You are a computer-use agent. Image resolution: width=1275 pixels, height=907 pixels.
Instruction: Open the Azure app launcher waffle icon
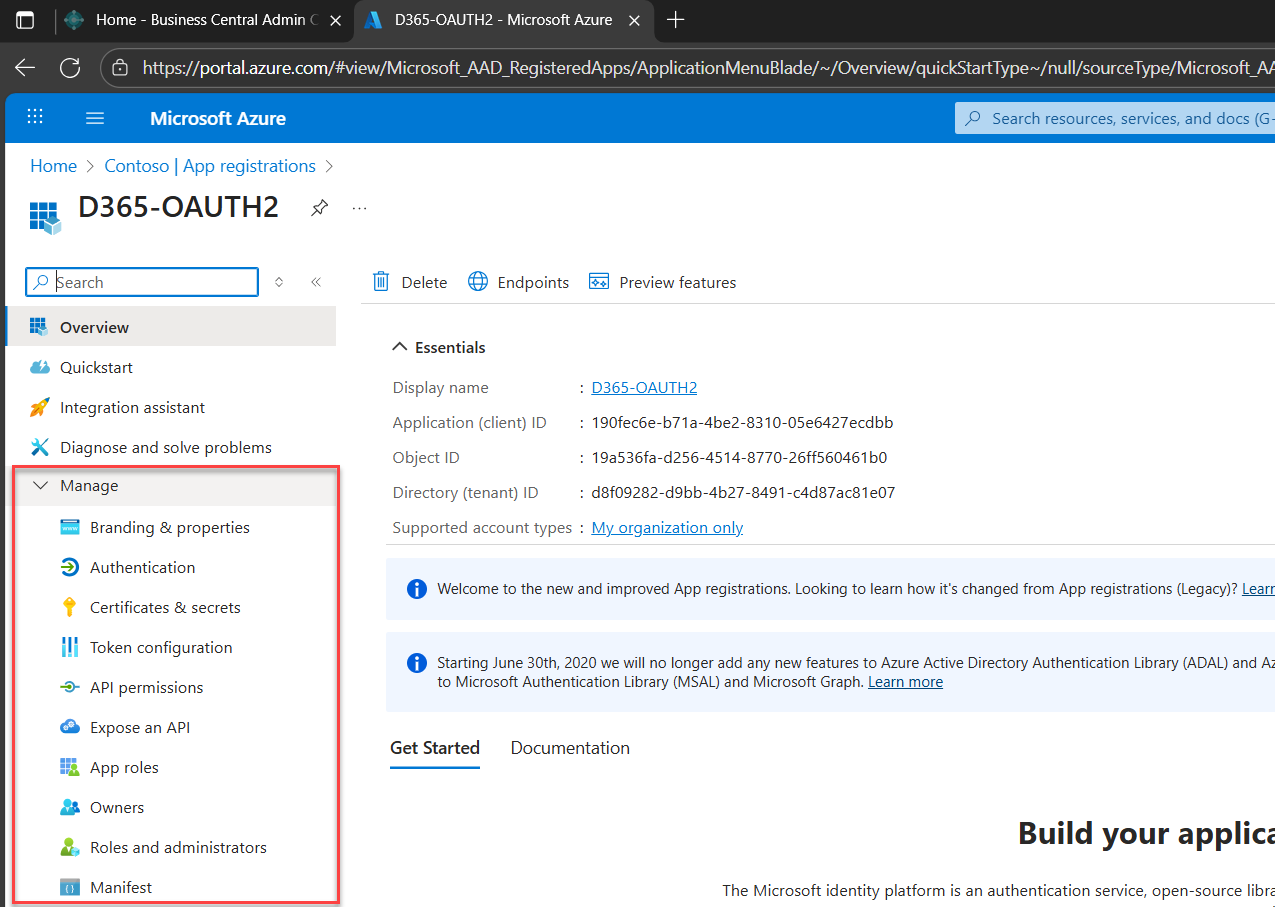click(35, 117)
